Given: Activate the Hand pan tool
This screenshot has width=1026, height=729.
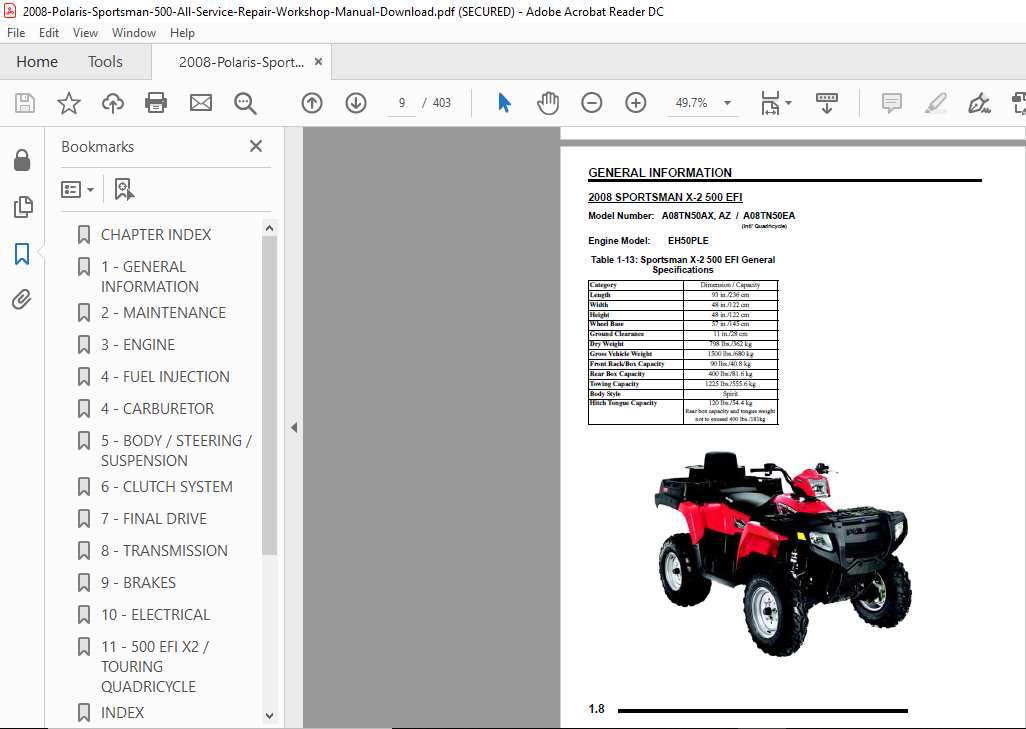Looking at the screenshot, I should tap(548, 103).
